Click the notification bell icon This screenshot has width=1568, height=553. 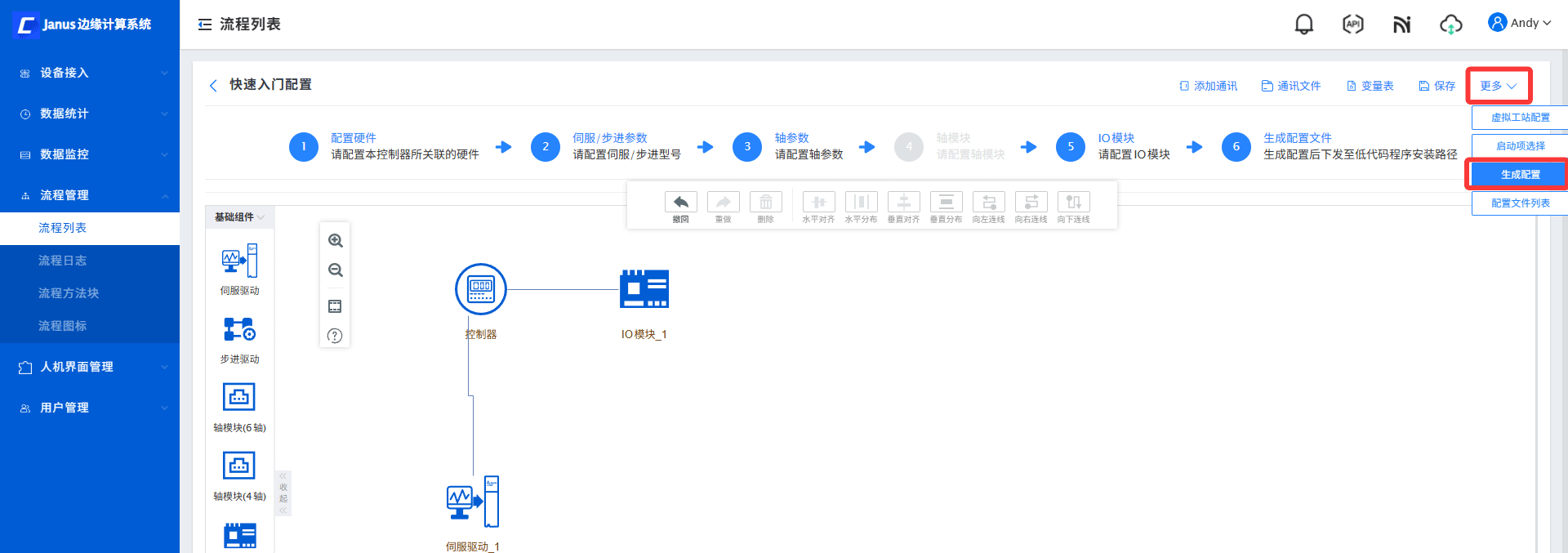coord(1303,25)
